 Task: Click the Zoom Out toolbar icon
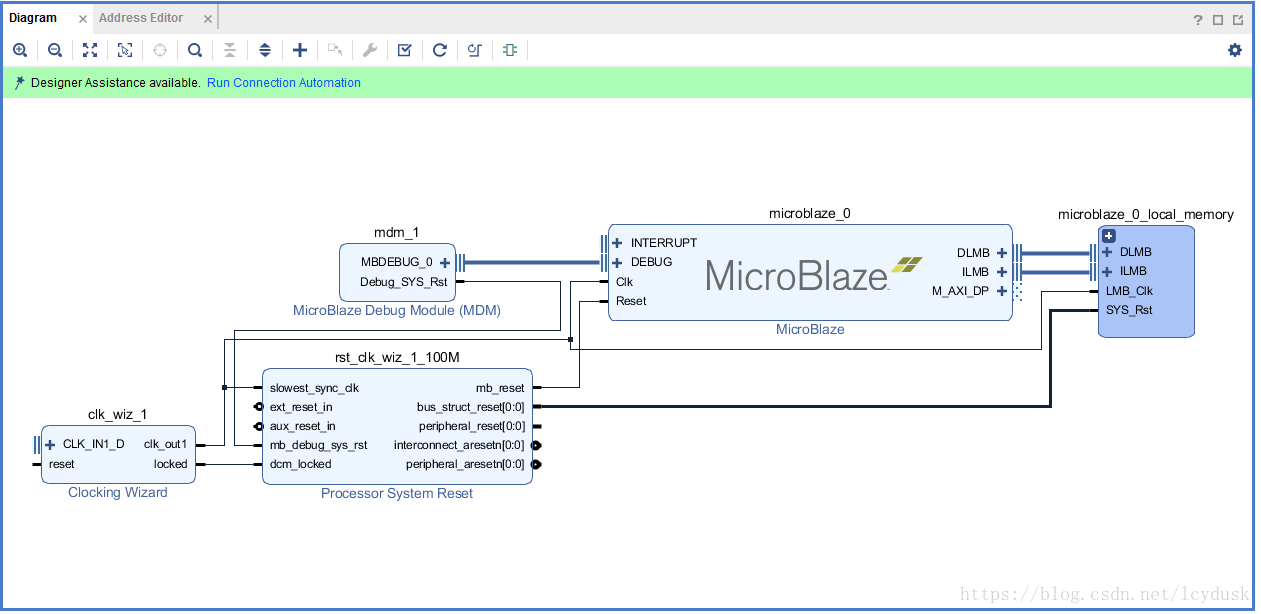[x=55, y=50]
